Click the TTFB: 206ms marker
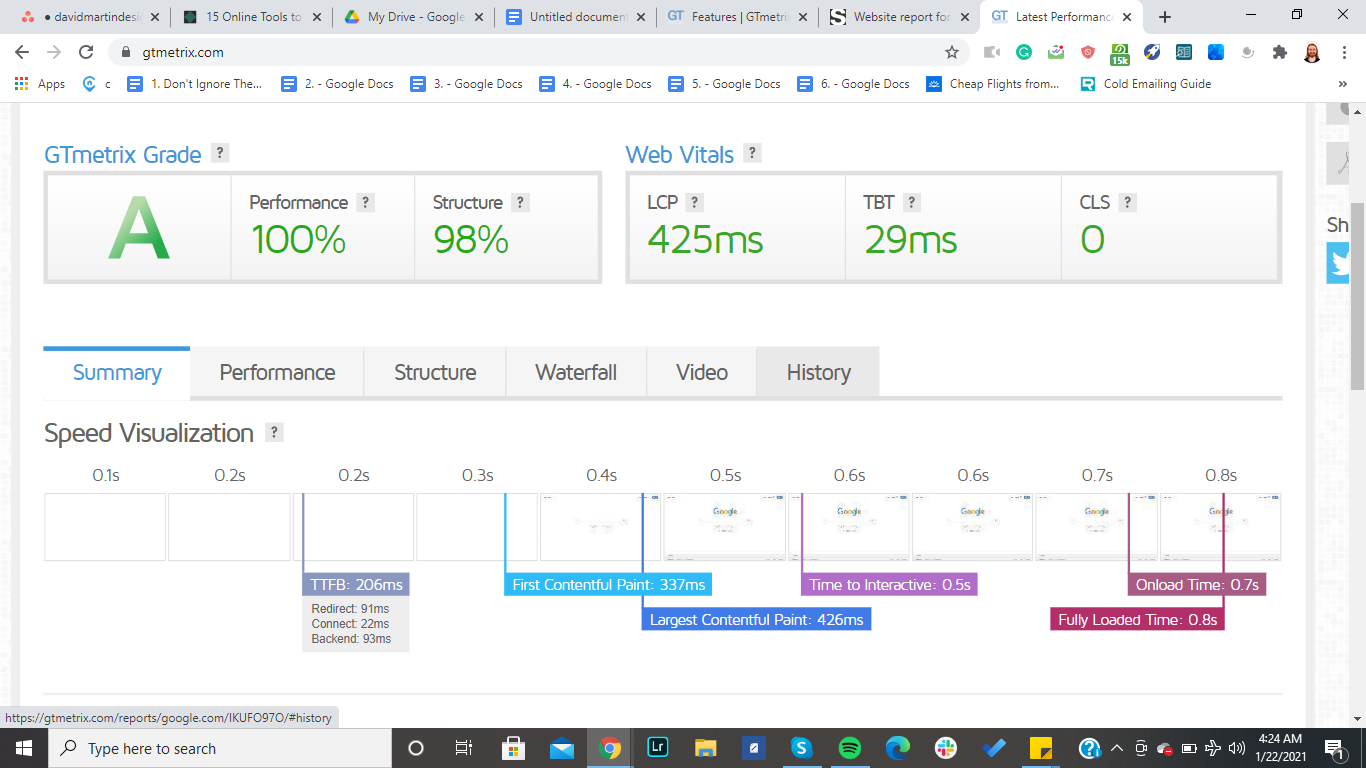The width and height of the screenshot is (1366, 768). (356, 585)
